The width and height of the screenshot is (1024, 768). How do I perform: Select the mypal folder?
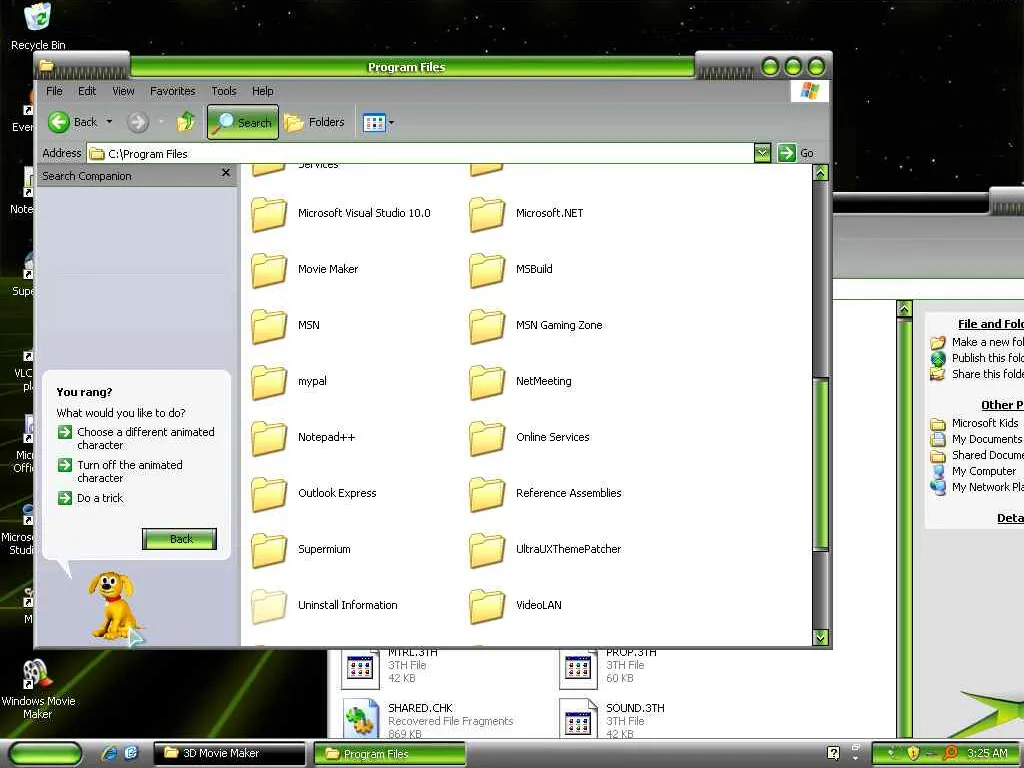click(289, 382)
